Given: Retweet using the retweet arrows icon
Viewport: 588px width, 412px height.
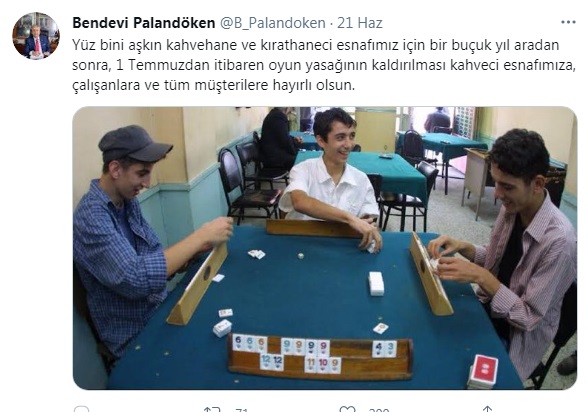Looking at the screenshot, I should [212, 410].
